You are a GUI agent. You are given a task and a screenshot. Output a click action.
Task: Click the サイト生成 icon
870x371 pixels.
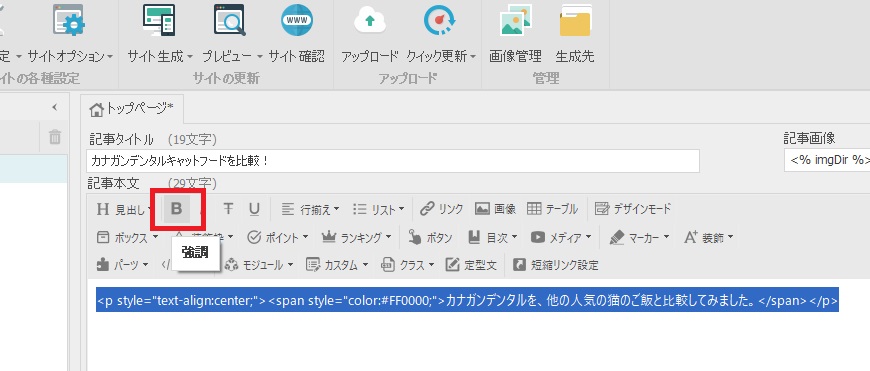pyautogui.click(x=159, y=21)
